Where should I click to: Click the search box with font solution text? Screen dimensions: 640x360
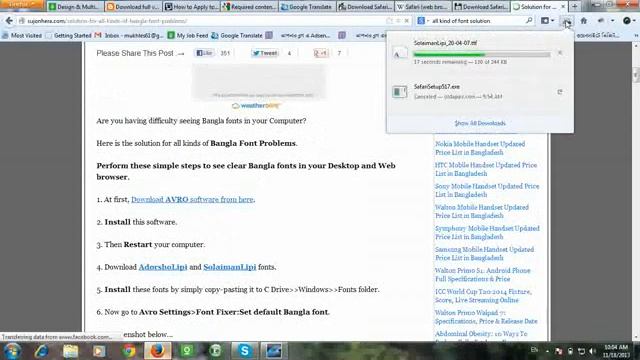(x=477, y=21)
